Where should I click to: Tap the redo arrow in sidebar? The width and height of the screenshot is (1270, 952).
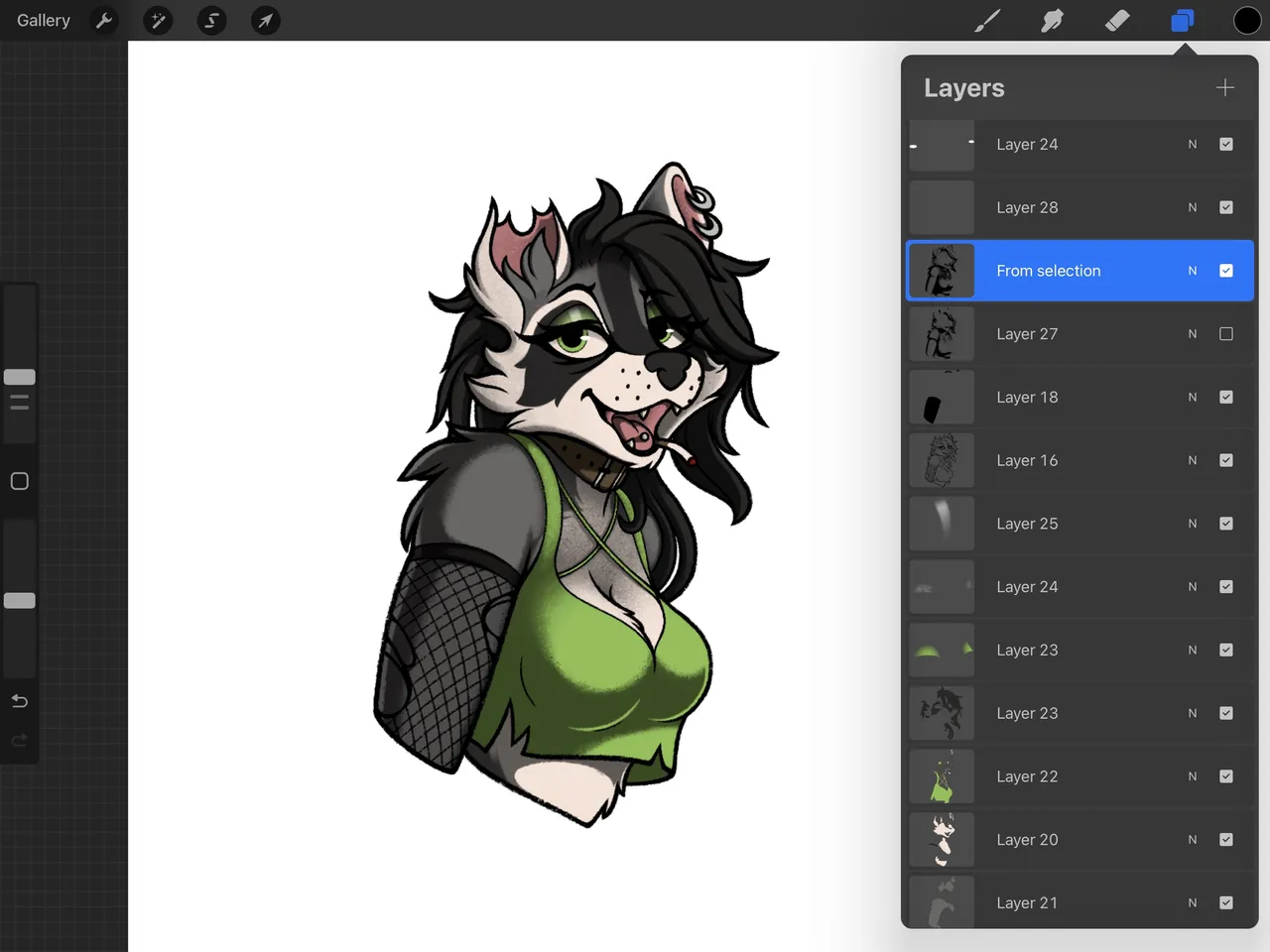click(x=19, y=741)
